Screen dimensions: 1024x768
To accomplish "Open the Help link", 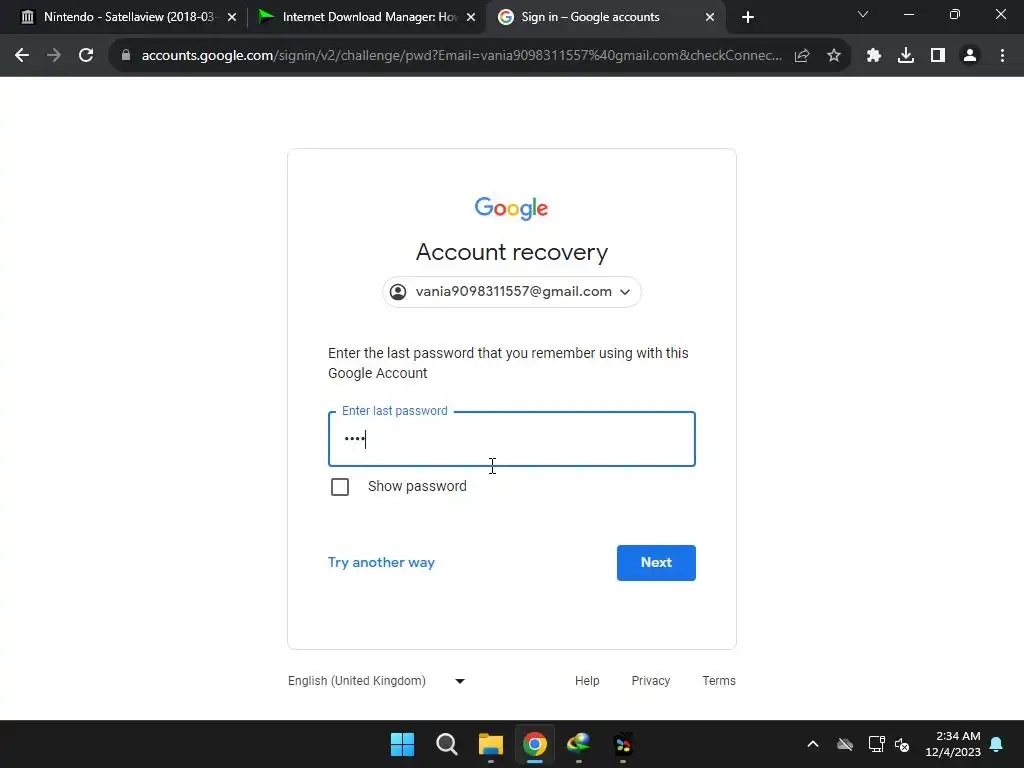I will (587, 680).
